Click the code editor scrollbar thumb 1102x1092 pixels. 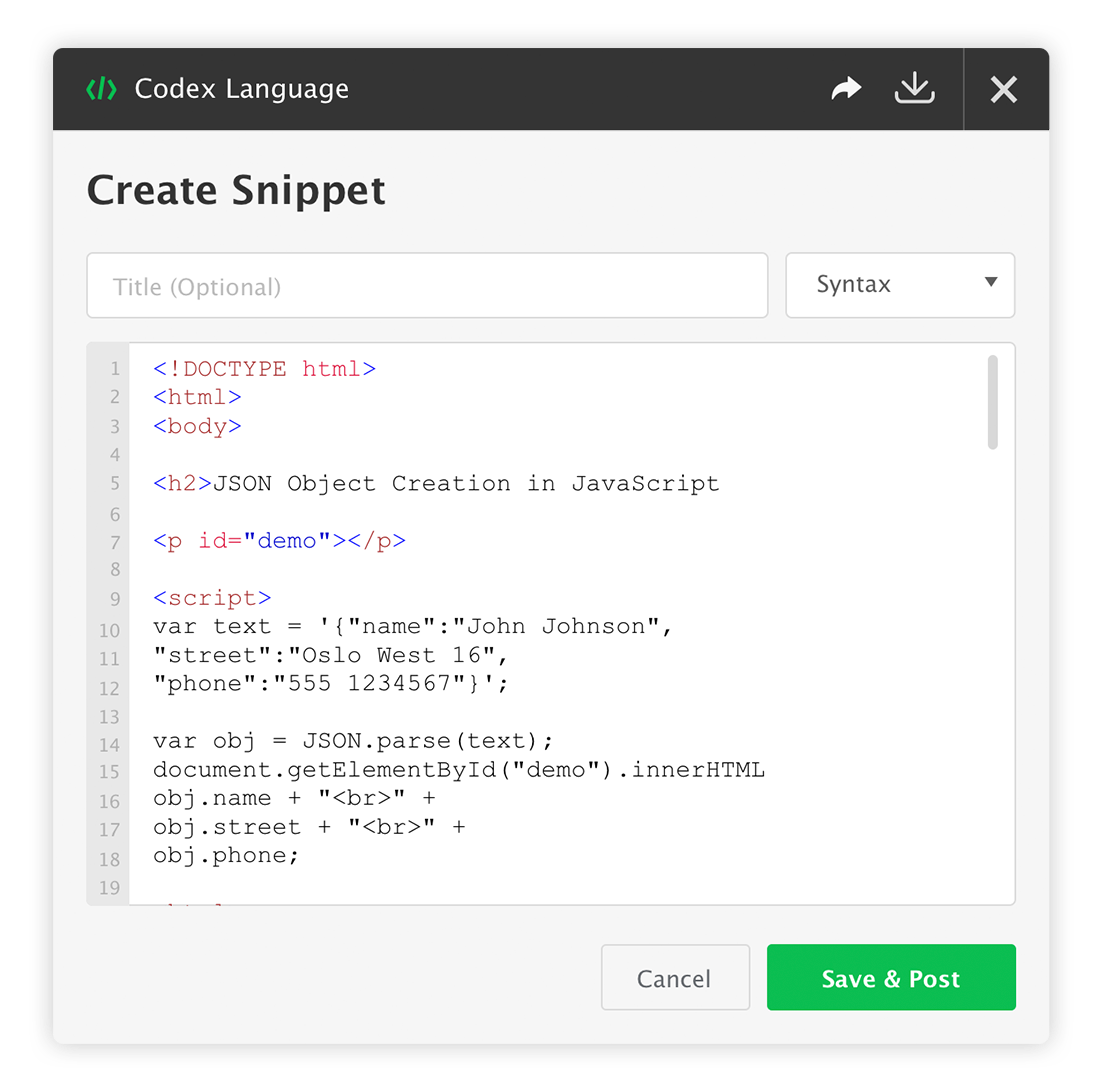pos(992,402)
